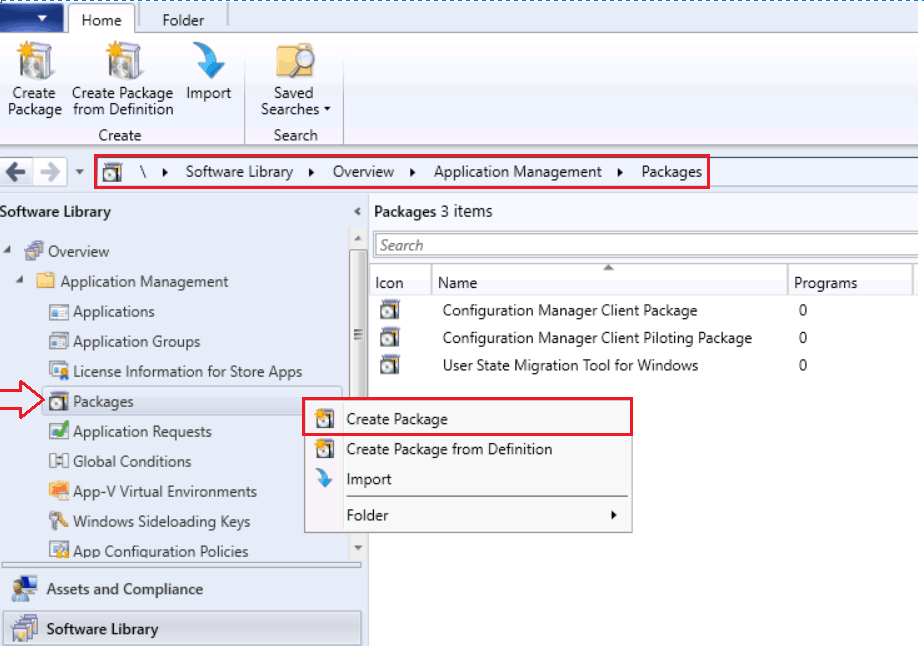Click the Import ribbon arrow icon
Image resolution: width=924 pixels, height=646 pixels.
point(209,60)
